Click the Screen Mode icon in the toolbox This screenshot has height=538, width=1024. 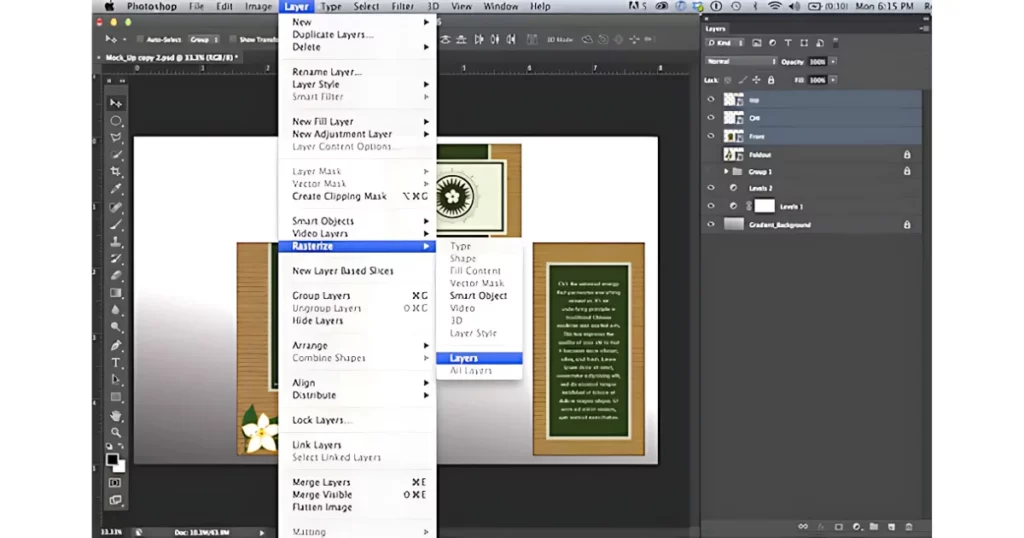tap(115, 500)
